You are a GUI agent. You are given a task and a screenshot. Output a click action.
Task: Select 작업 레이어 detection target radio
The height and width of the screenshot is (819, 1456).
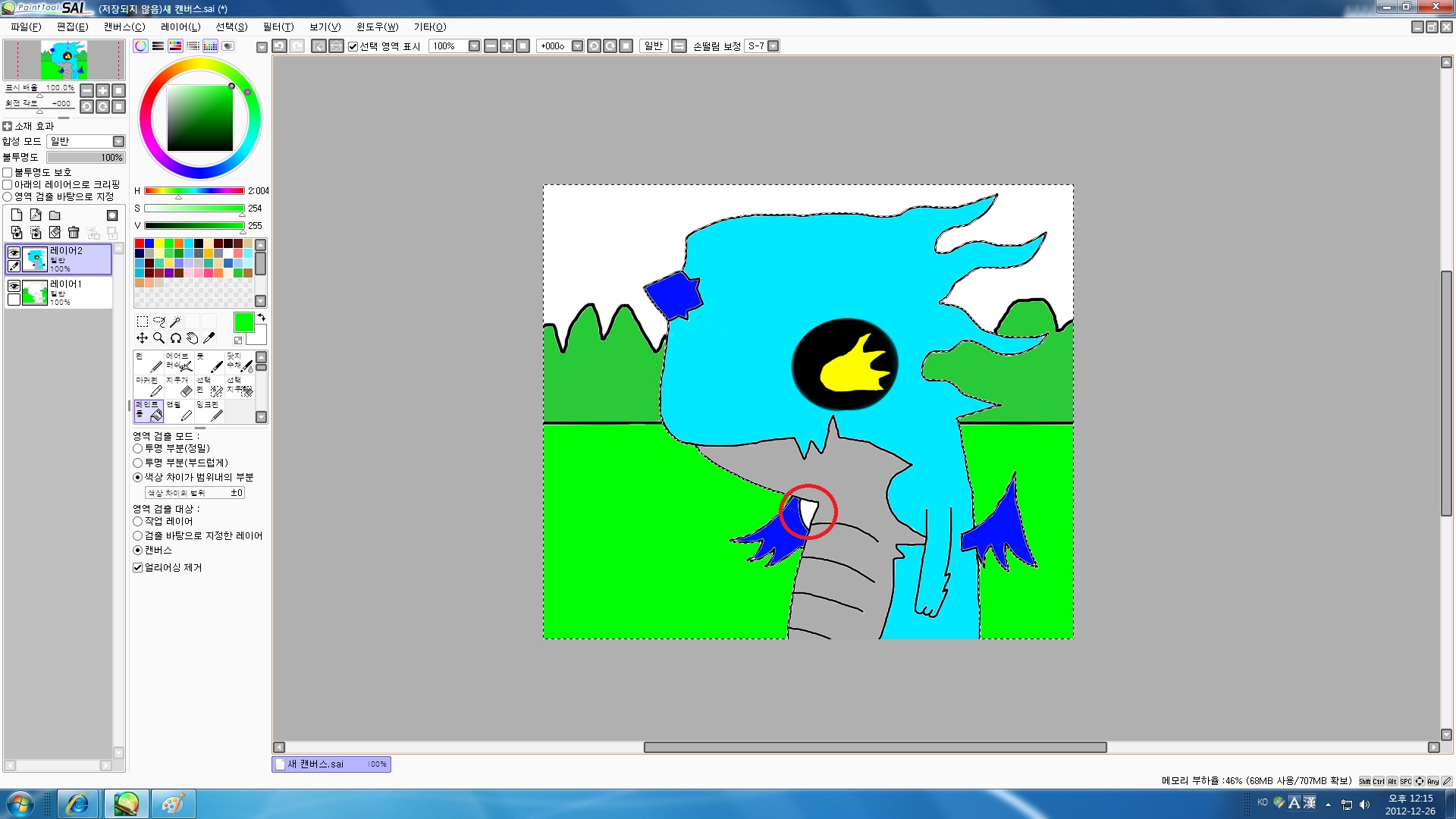[x=138, y=521]
